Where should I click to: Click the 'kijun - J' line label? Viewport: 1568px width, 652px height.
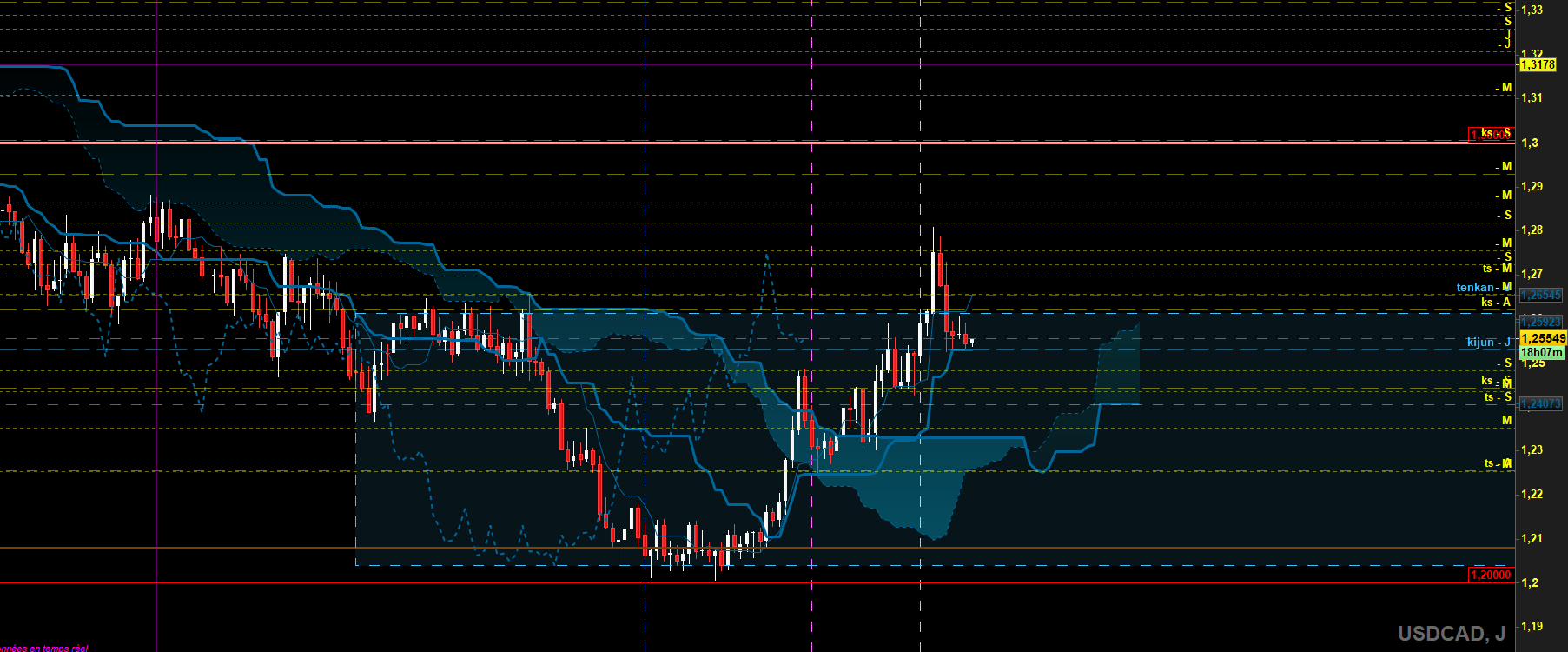click(1489, 342)
